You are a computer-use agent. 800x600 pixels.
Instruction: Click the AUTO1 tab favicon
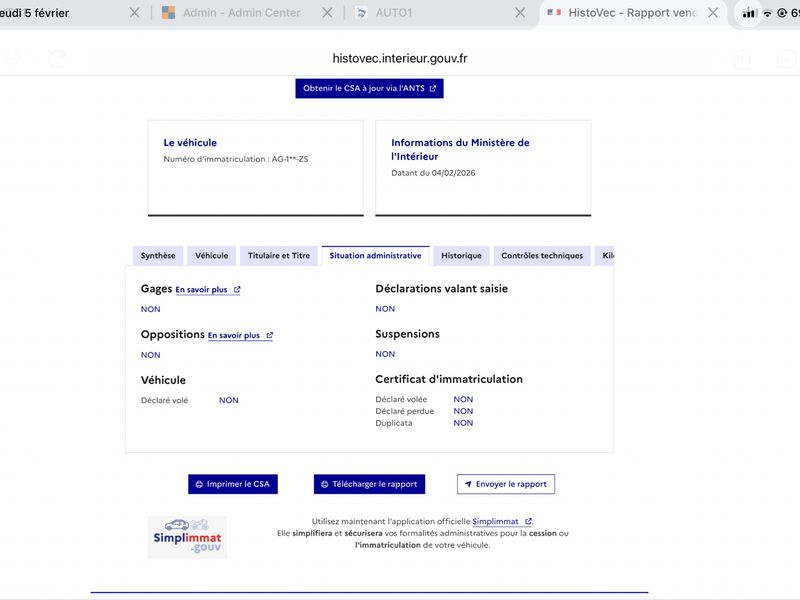click(x=361, y=13)
